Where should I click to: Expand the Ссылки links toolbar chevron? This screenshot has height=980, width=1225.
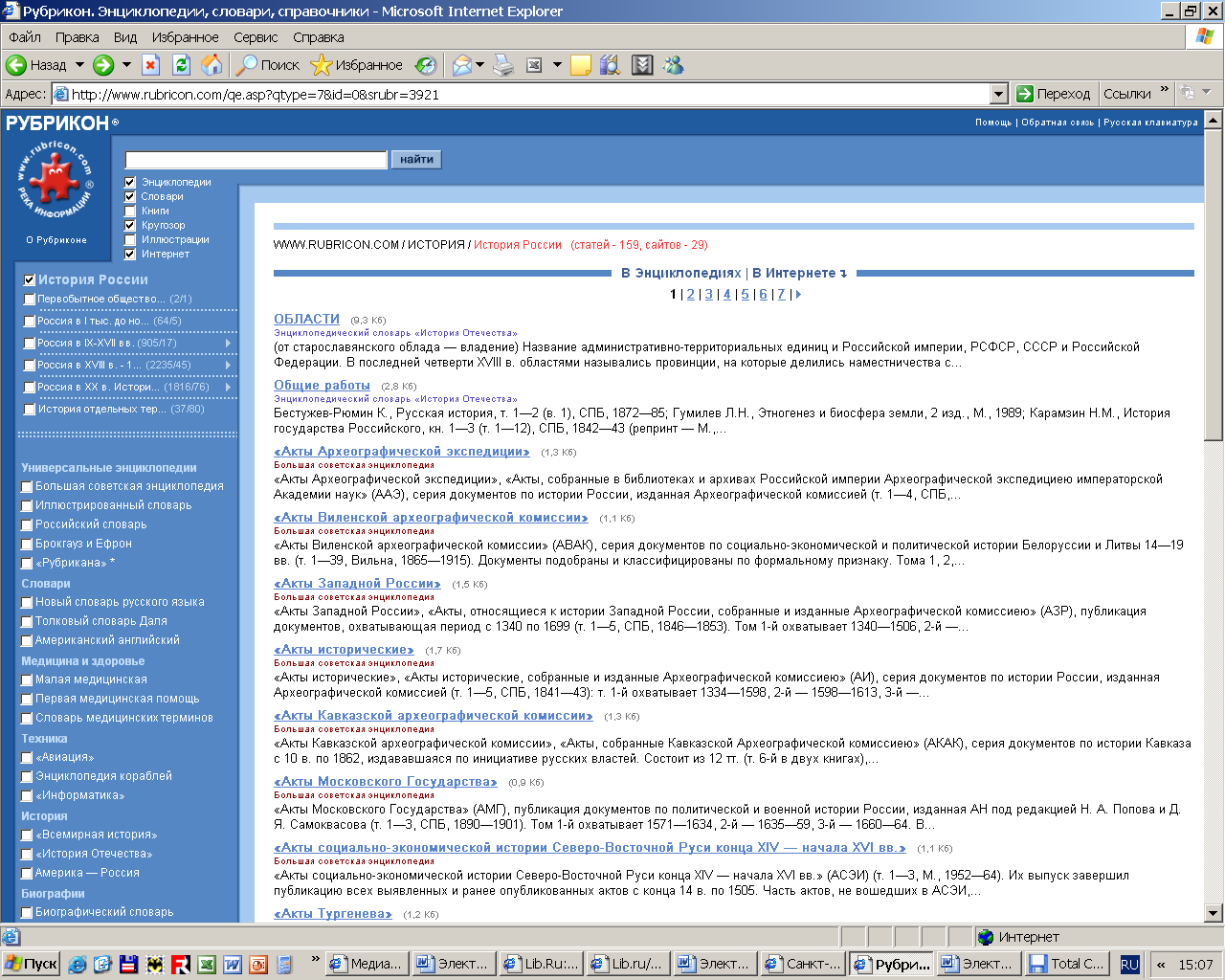click(1164, 90)
